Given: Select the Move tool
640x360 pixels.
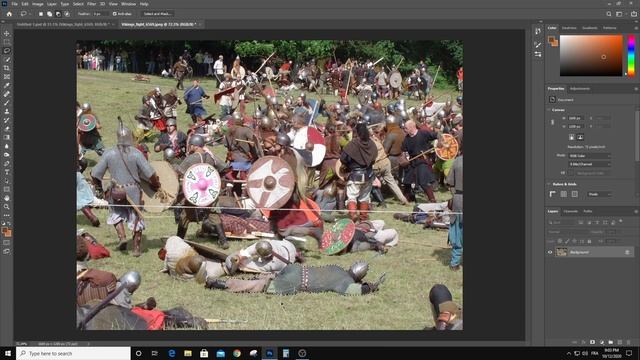Looking at the screenshot, I should click(7, 33).
